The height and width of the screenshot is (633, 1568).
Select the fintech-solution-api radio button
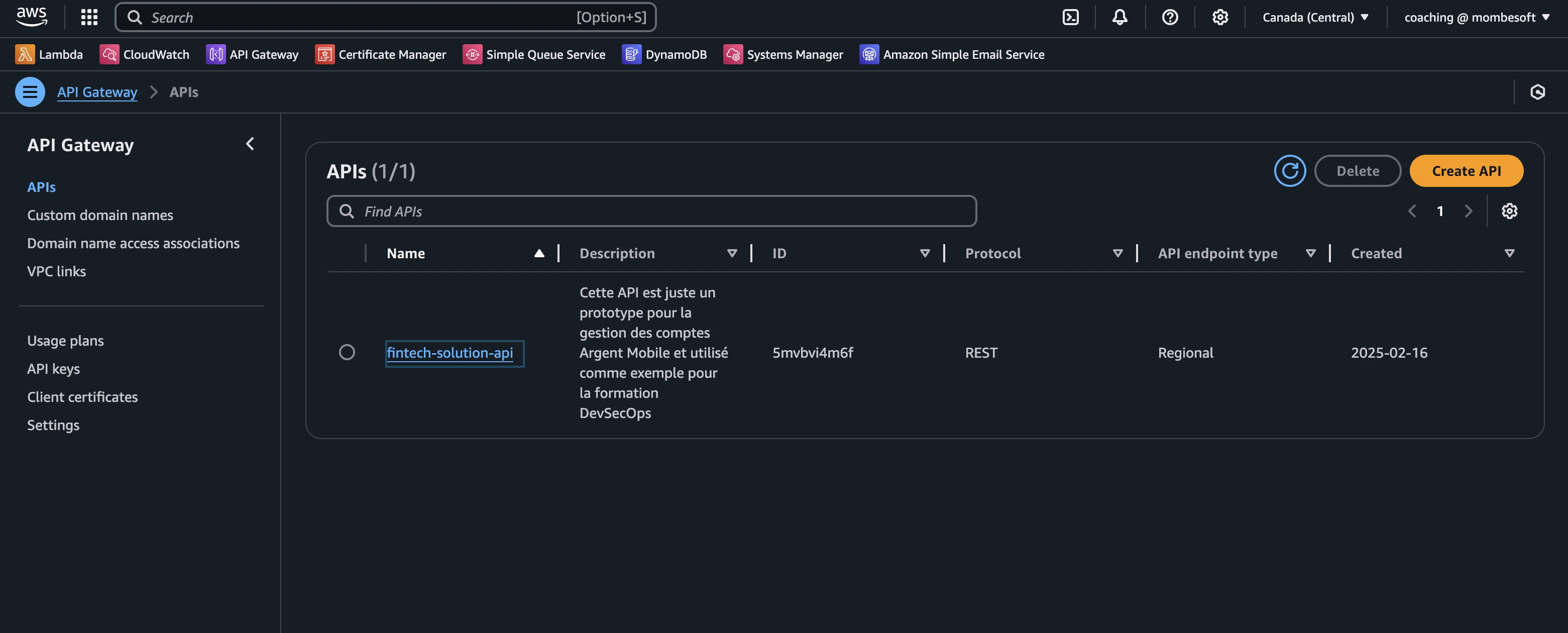coord(347,352)
